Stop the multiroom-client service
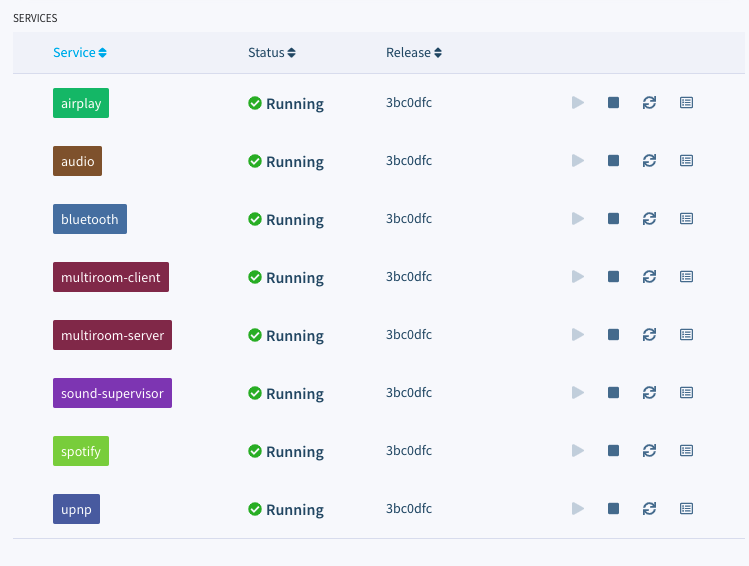 [613, 277]
